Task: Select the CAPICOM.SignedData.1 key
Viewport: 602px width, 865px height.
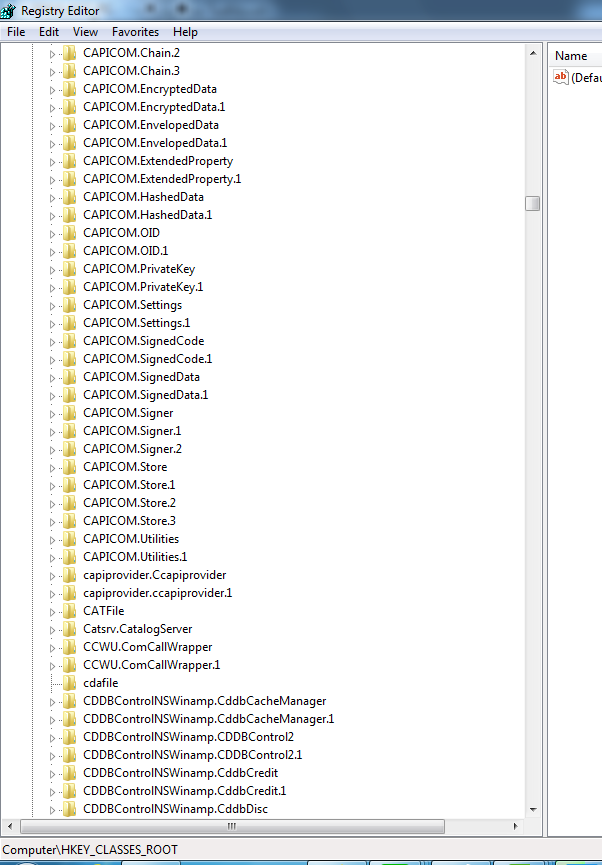Action: click(x=146, y=395)
